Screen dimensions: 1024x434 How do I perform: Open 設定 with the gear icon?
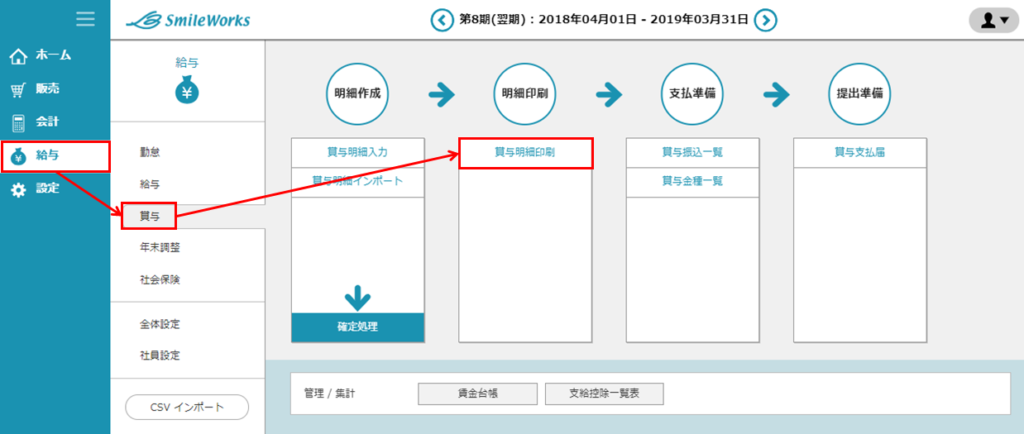(x=36, y=188)
